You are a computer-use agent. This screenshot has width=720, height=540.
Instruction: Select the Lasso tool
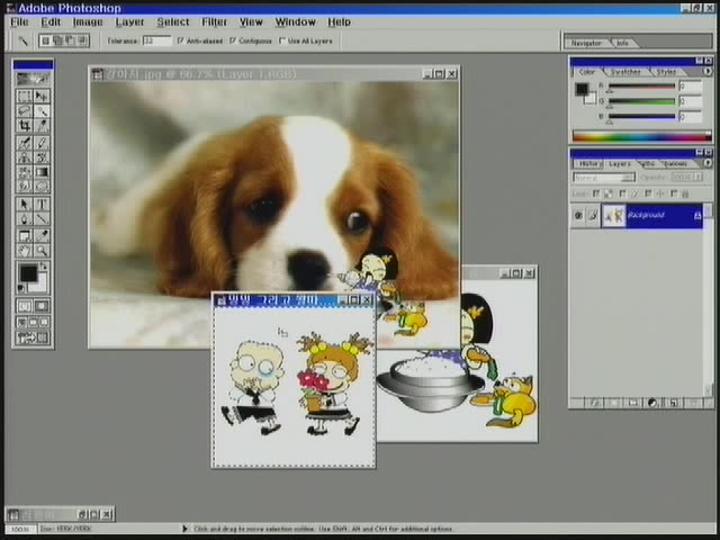(x=24, y=111)
